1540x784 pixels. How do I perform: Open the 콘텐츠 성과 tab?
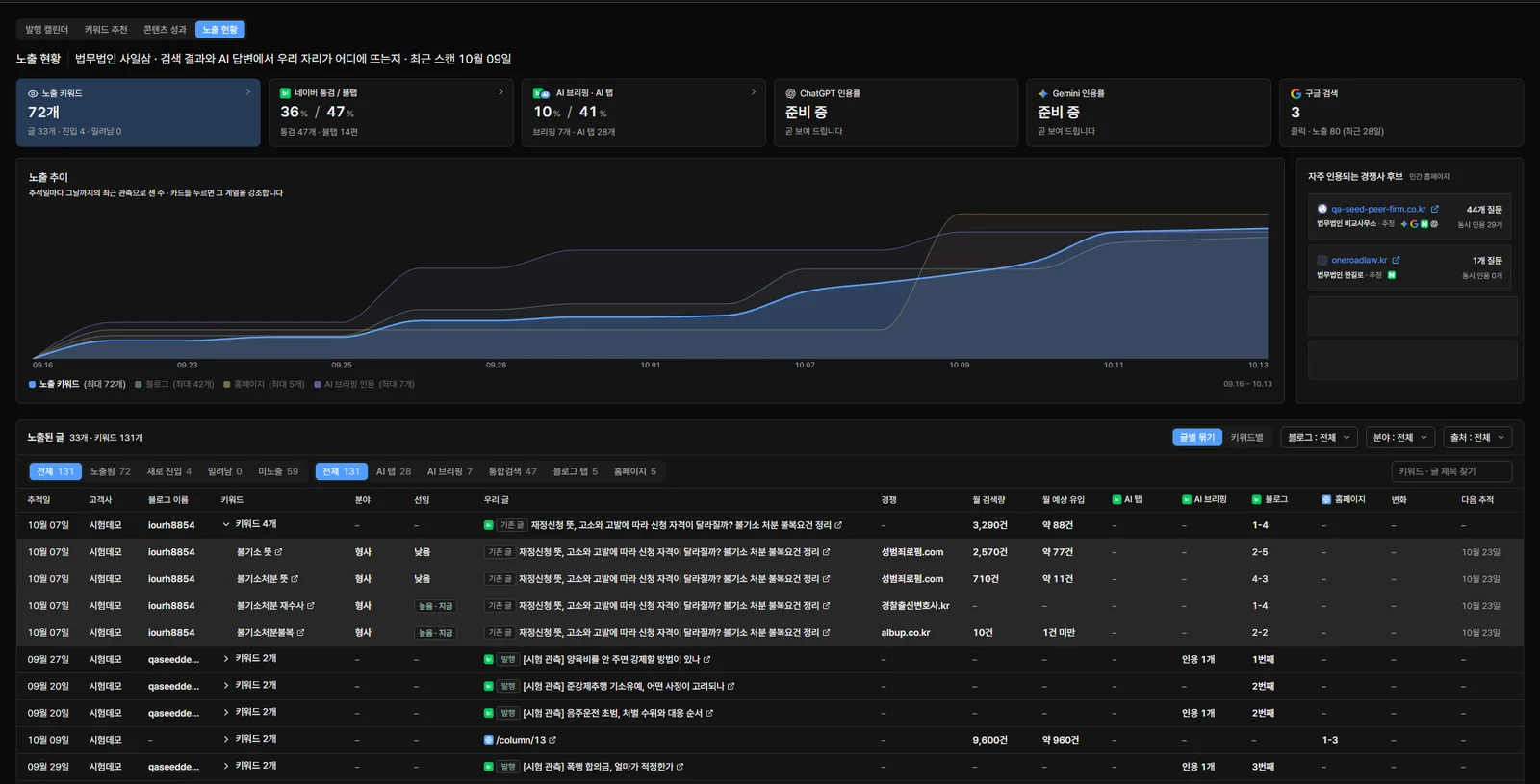(x=165, y=30)
